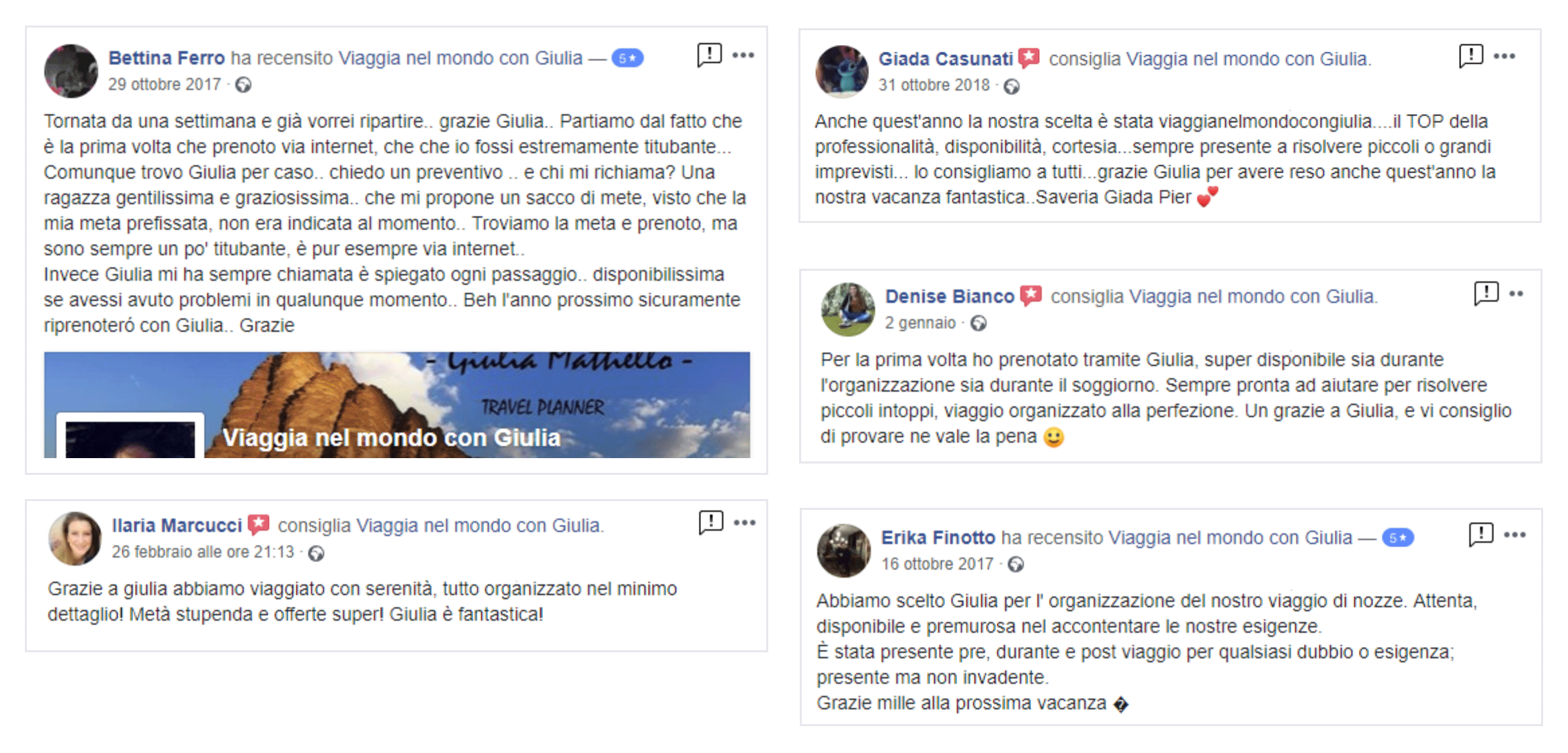1568x753 pixels.
Task: Click Bettina Ferro's profile picture
Action: coord(71,71)
